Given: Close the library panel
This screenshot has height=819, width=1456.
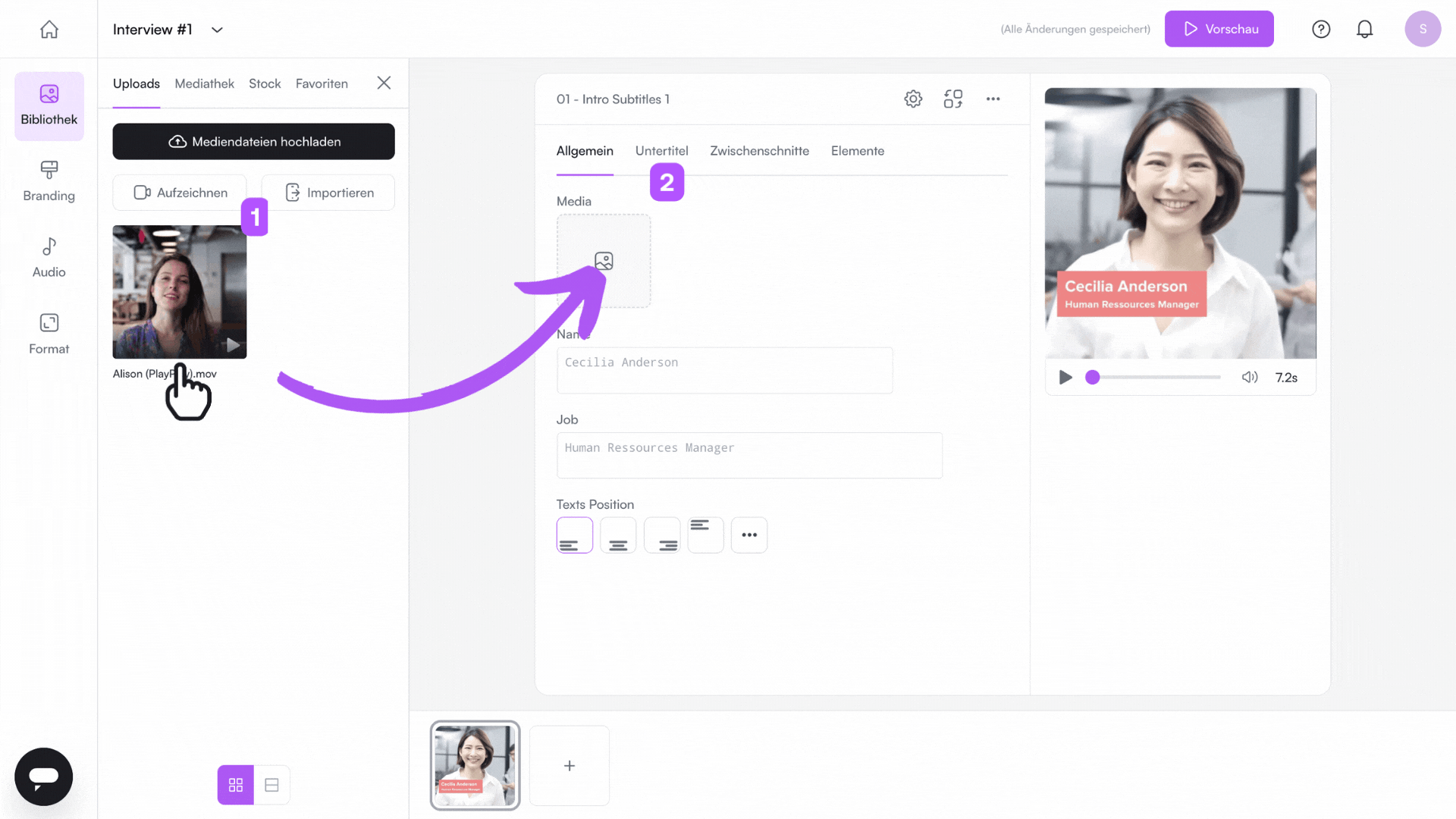Looking at the screenshot, I should tap(384, 83).
